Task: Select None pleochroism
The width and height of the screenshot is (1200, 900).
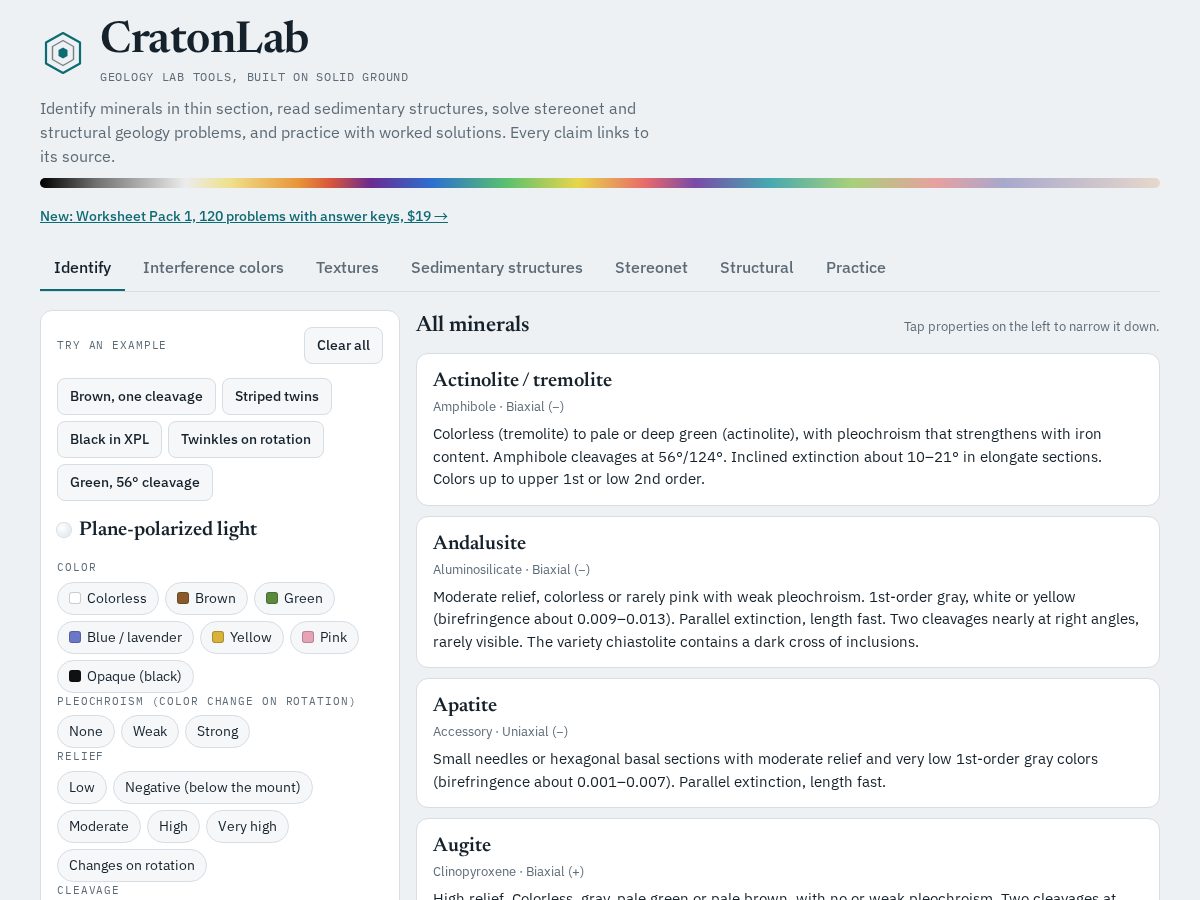Action: coord(86,731)
